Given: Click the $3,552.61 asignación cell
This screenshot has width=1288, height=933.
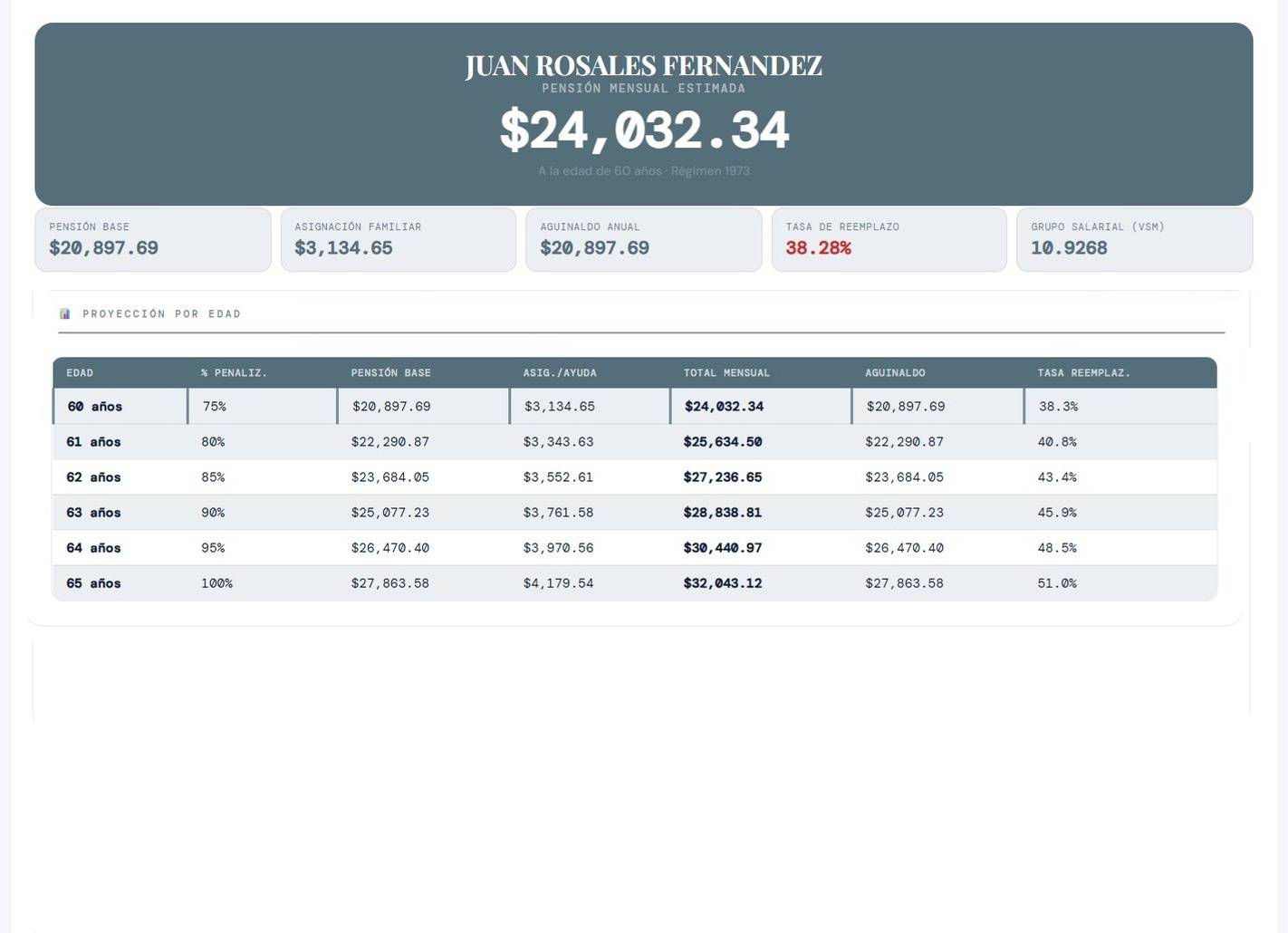Looking at the screenshot, I should tap(558, 477).
